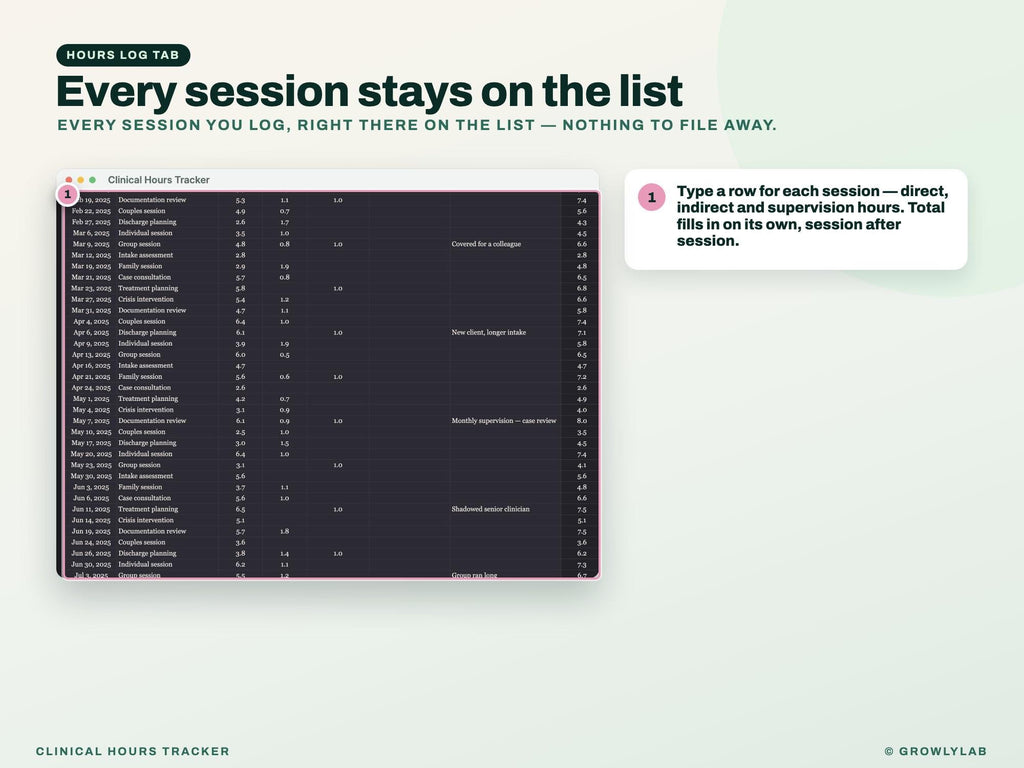
Task: Click the Mar 6, 2025 date cell
Action: point(91,233)
